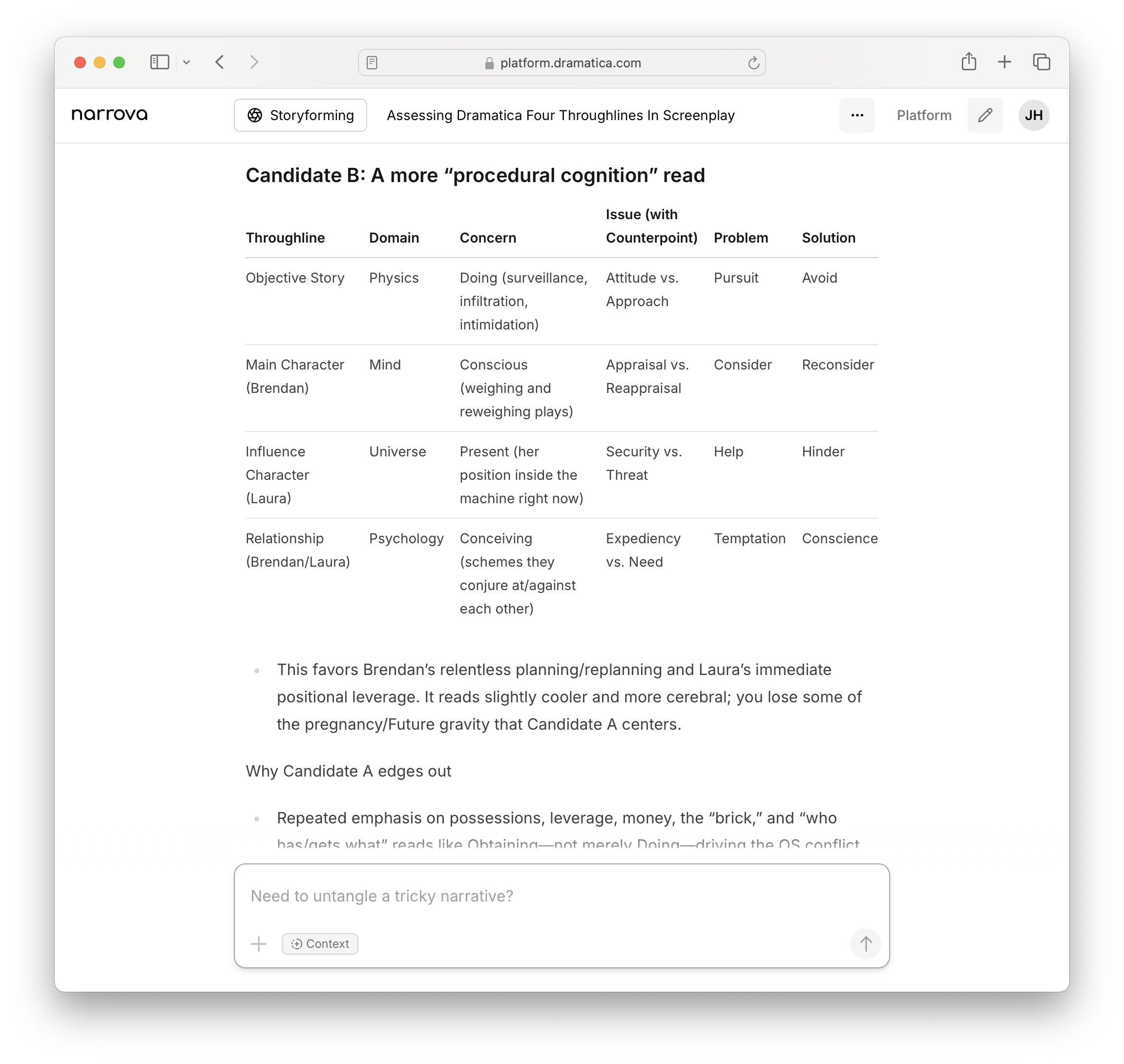Click the reader view page icon
1124x1064 pixels.
pos(372,62)
